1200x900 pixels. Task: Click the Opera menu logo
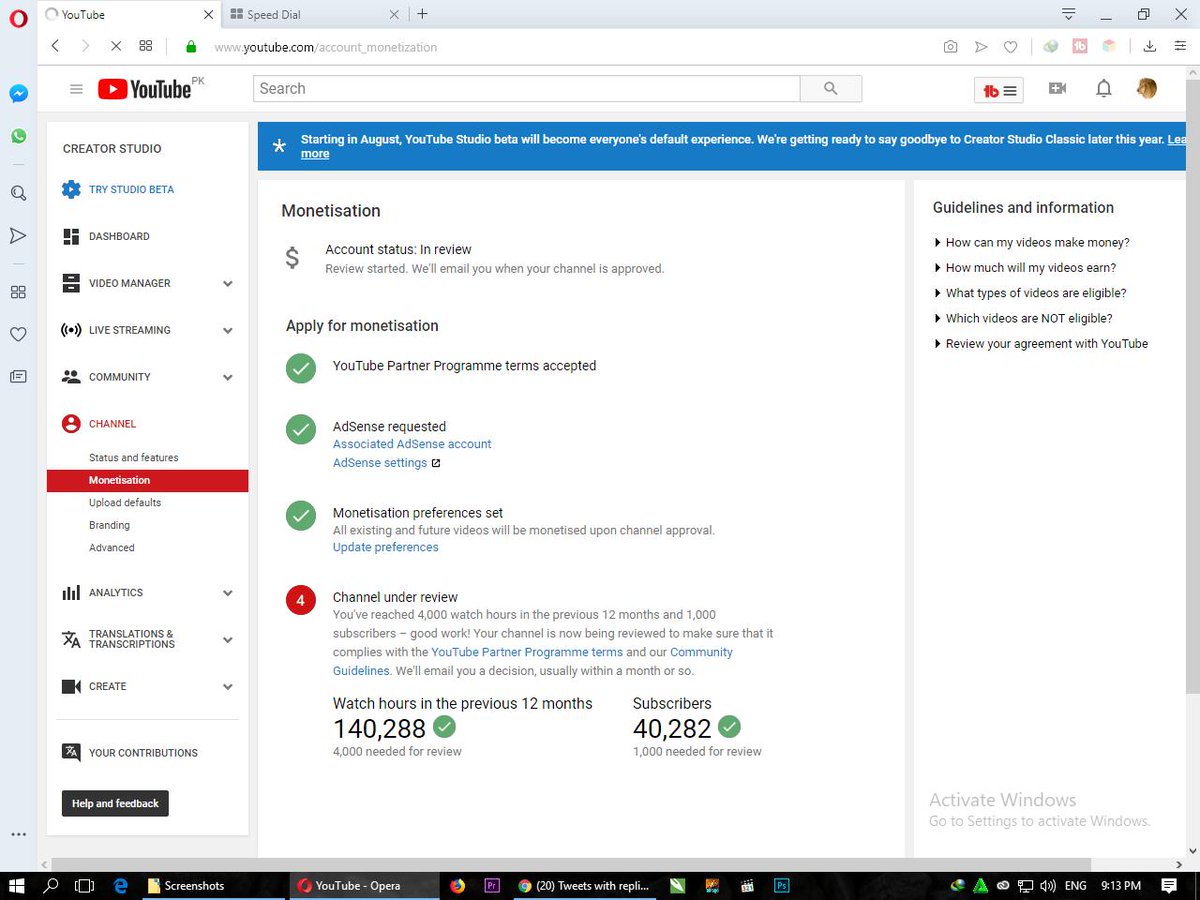(18, 17)
